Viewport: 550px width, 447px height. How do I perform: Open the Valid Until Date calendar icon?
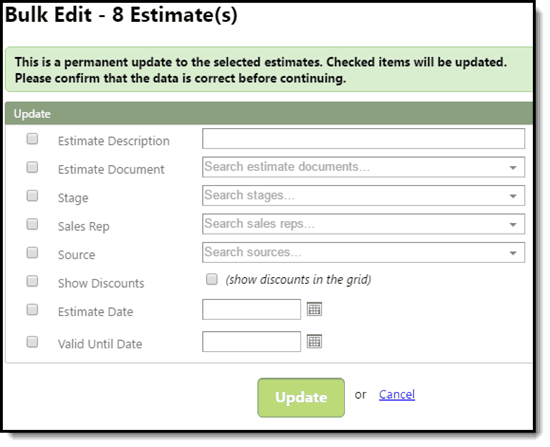(314, 341)
